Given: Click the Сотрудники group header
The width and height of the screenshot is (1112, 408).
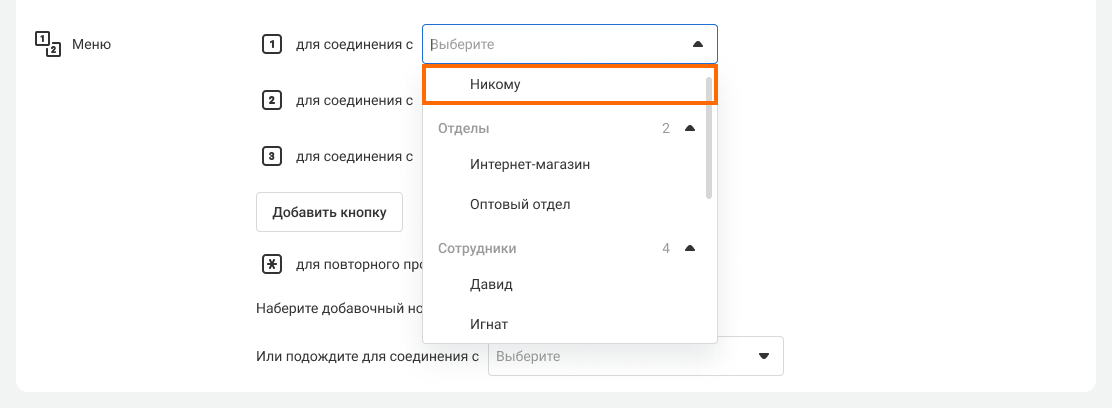Looking at the screenshot, I should tap(478, 248).
